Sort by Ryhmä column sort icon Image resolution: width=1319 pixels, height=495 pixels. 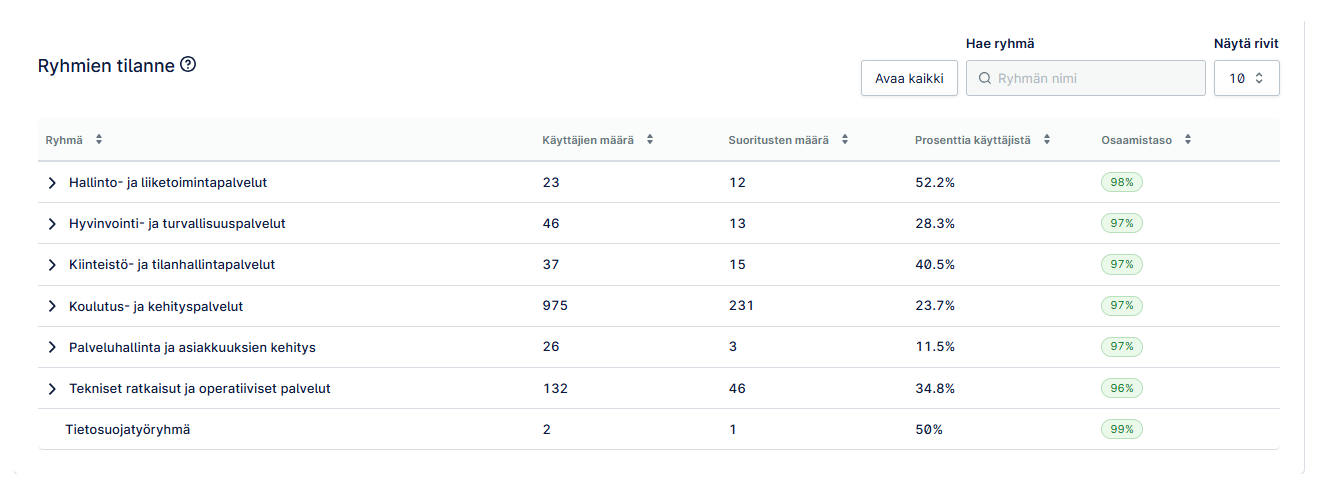click(x=99, y=140)
